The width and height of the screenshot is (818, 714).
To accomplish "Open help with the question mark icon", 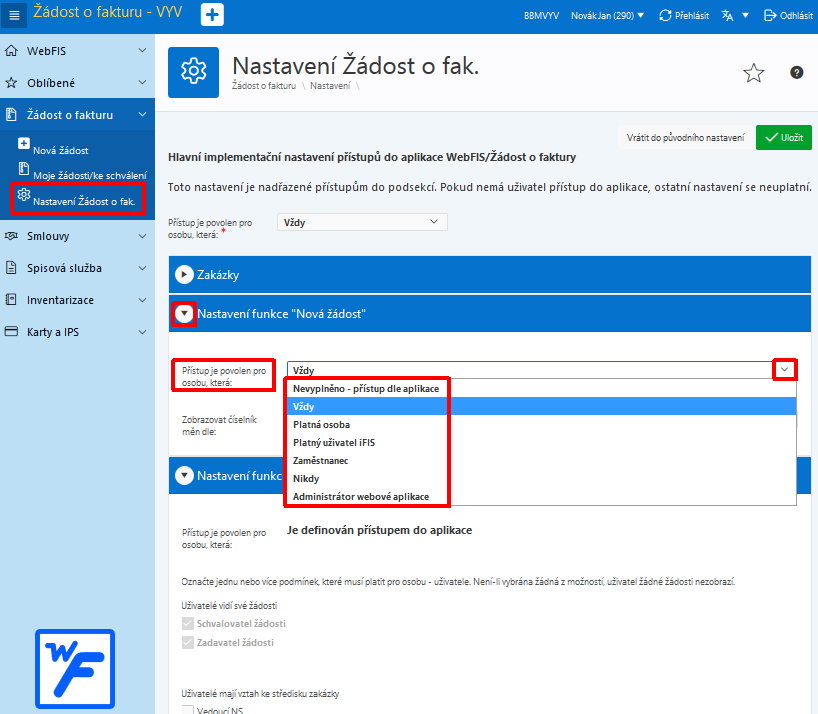I will [796, 72].
